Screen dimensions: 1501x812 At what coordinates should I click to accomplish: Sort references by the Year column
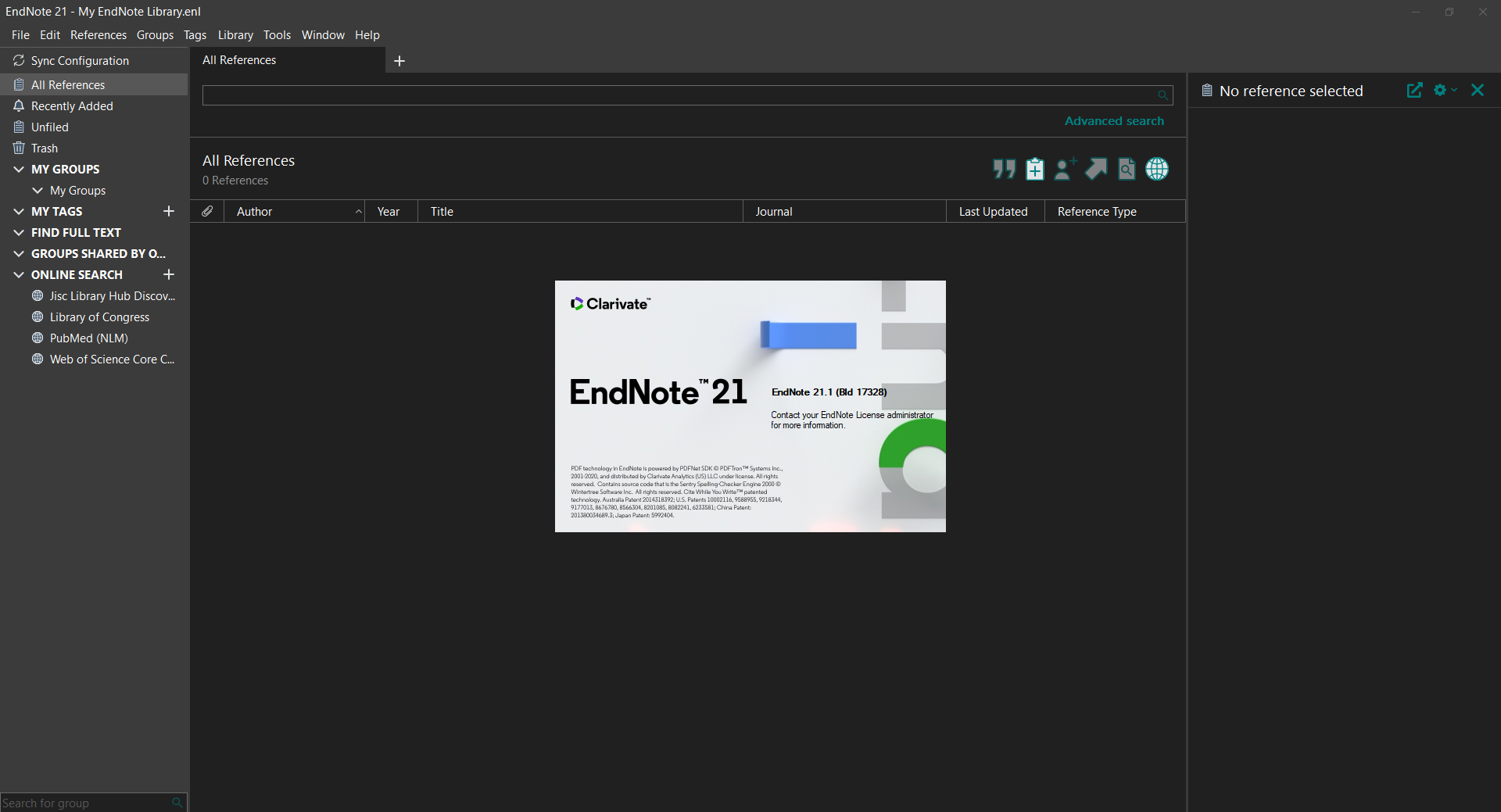point(391,212)
